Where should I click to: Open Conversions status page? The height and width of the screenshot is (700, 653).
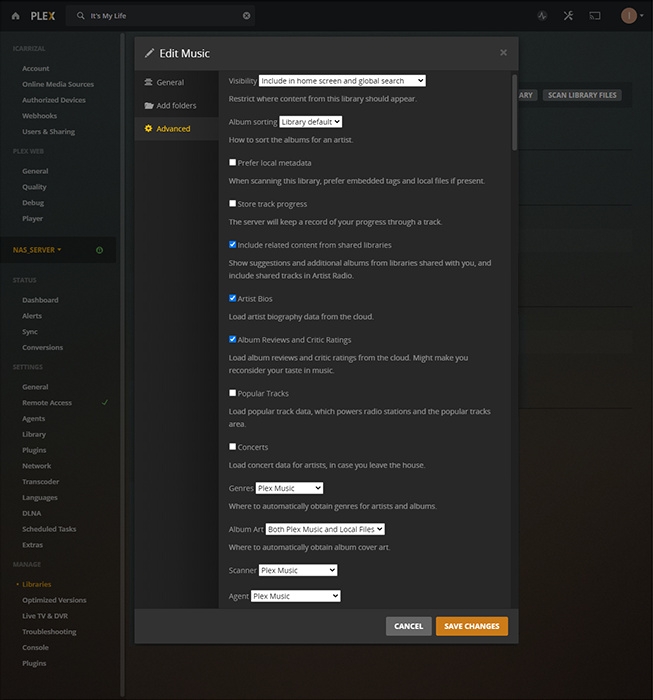coord(42,347)
